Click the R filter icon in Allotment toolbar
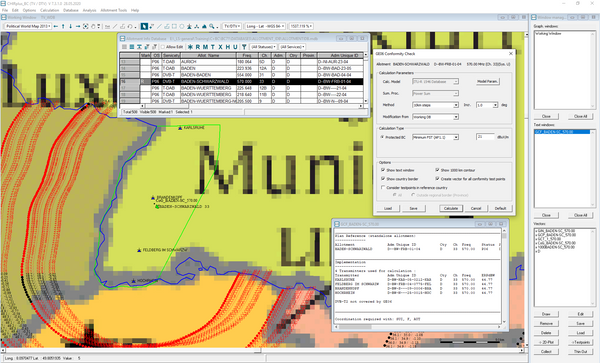 pos(198,47)
